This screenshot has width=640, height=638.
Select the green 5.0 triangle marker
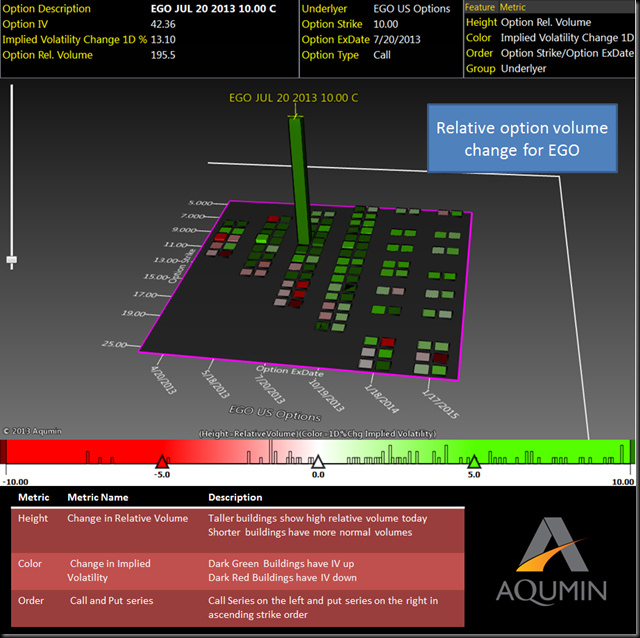[474, 461]
